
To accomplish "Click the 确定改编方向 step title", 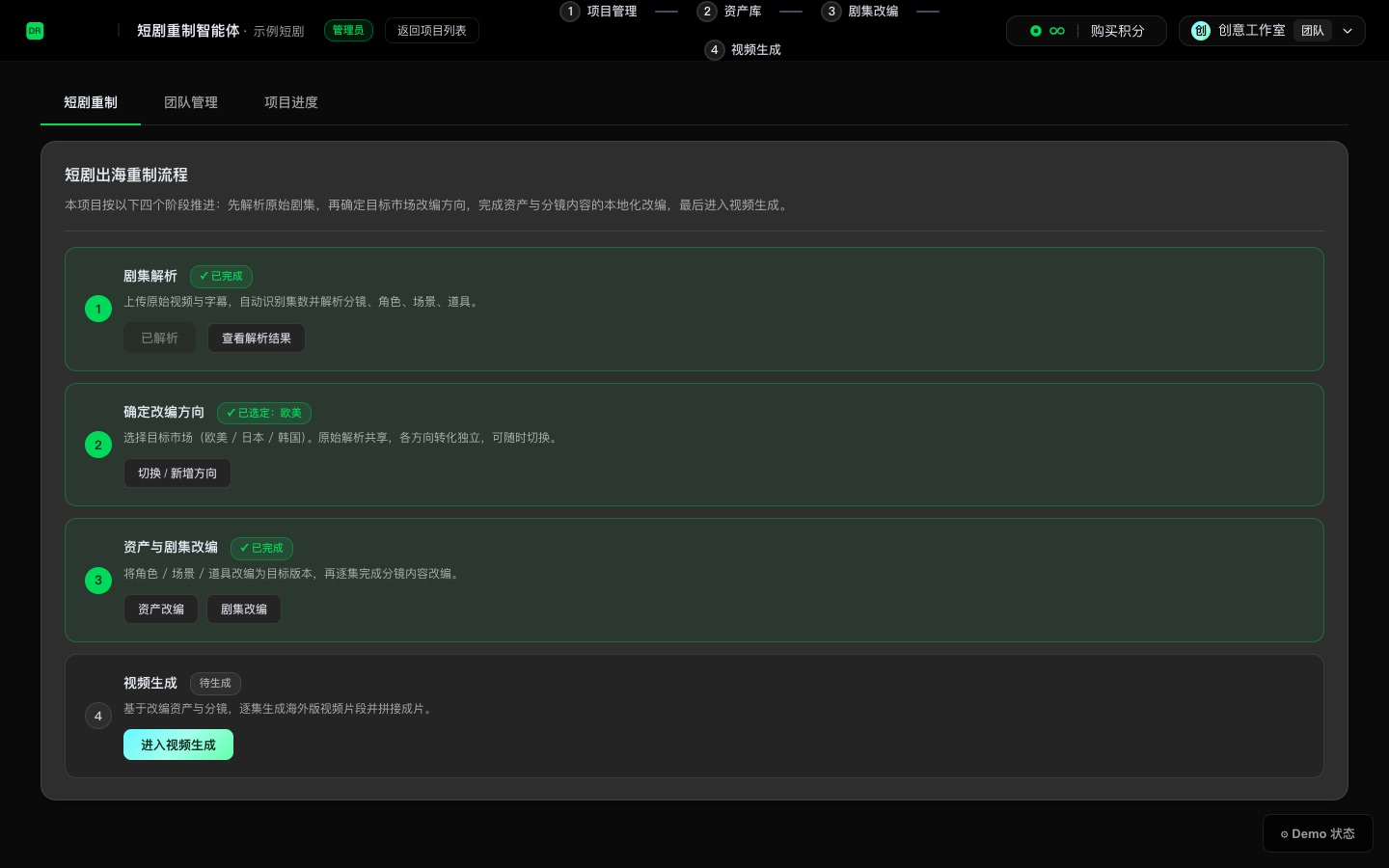I will tap(164, 412).
